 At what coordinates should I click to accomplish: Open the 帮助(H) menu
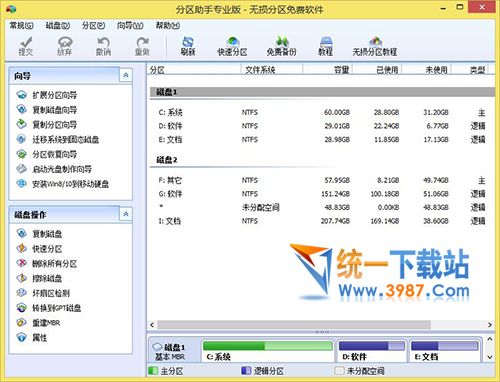click(168, 25)
